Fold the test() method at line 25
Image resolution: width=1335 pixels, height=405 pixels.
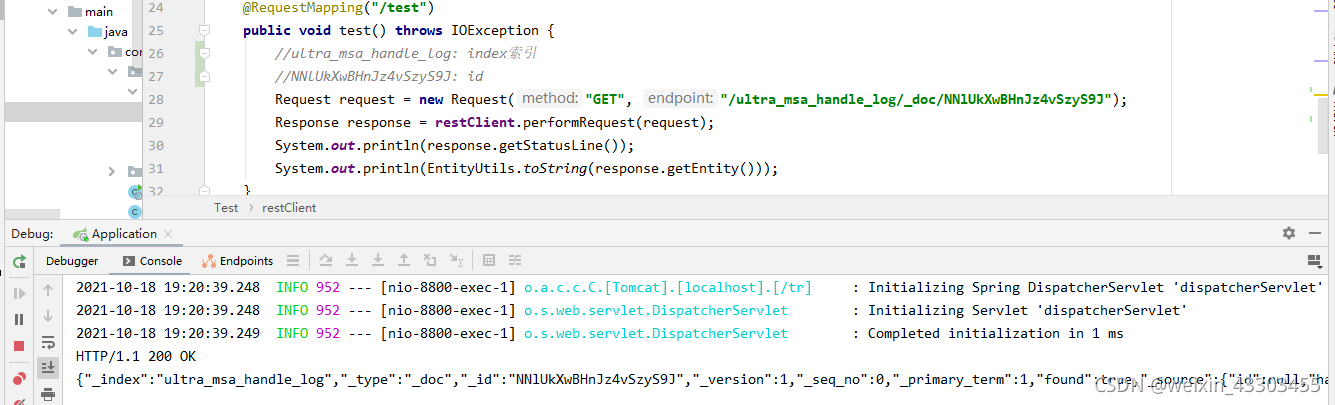(x=204, y=31)
